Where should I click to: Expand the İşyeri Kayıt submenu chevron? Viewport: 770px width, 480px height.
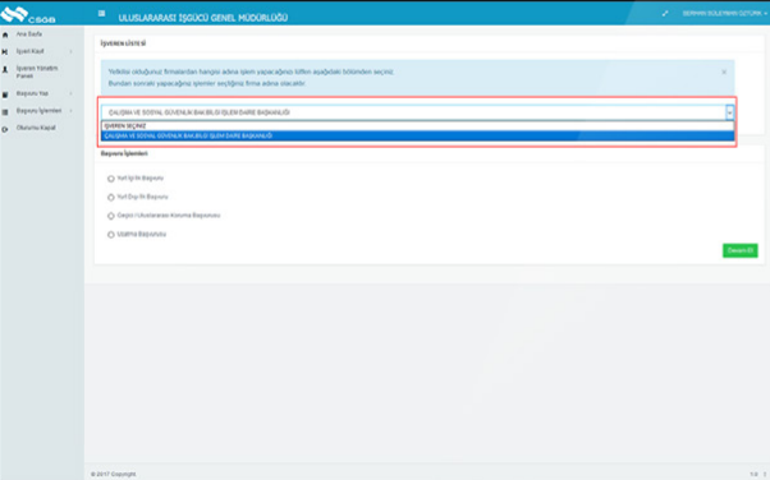tap(71, 51)
